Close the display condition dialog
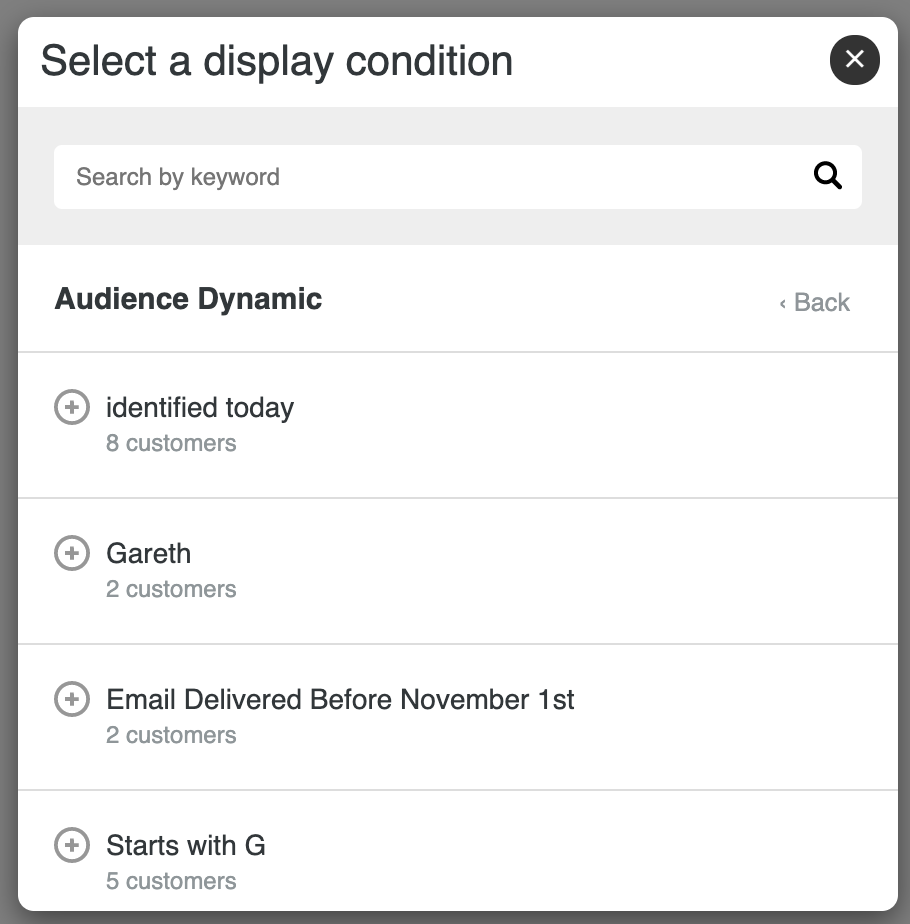The width and height of the screenshot is (910, 924). click(855, 60)
